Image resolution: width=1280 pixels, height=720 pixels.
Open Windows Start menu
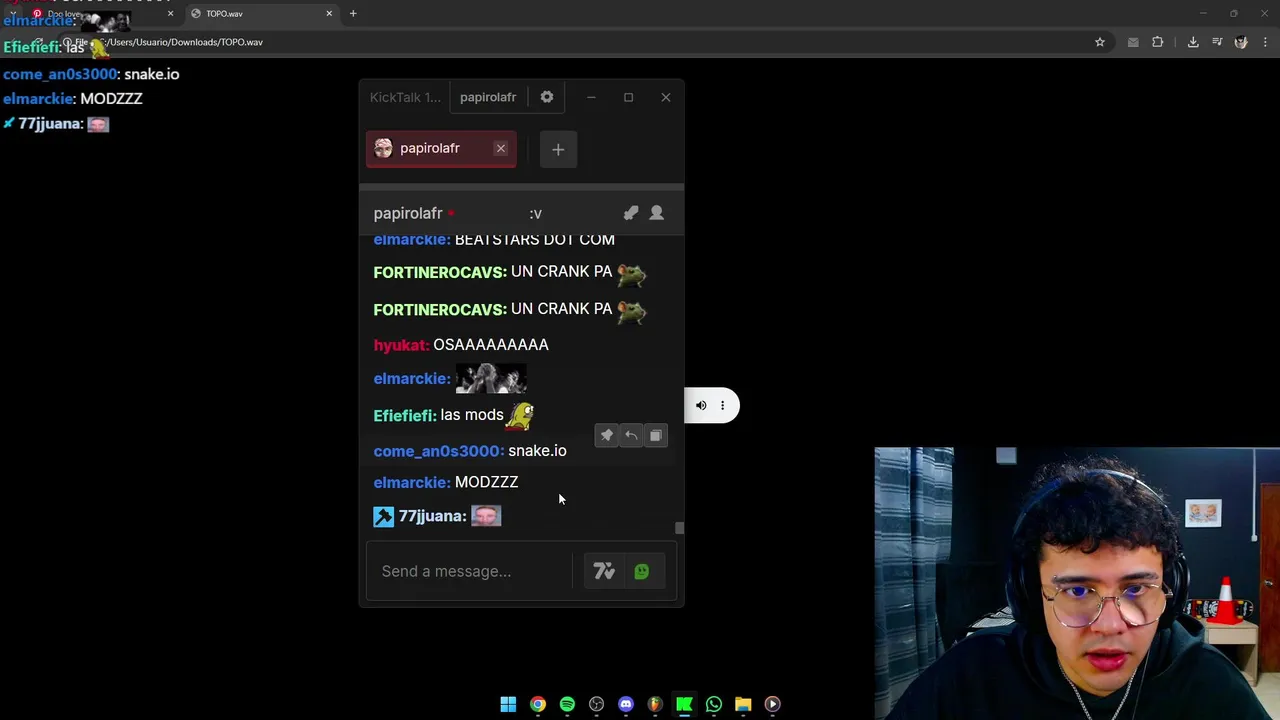coord(508,704)
